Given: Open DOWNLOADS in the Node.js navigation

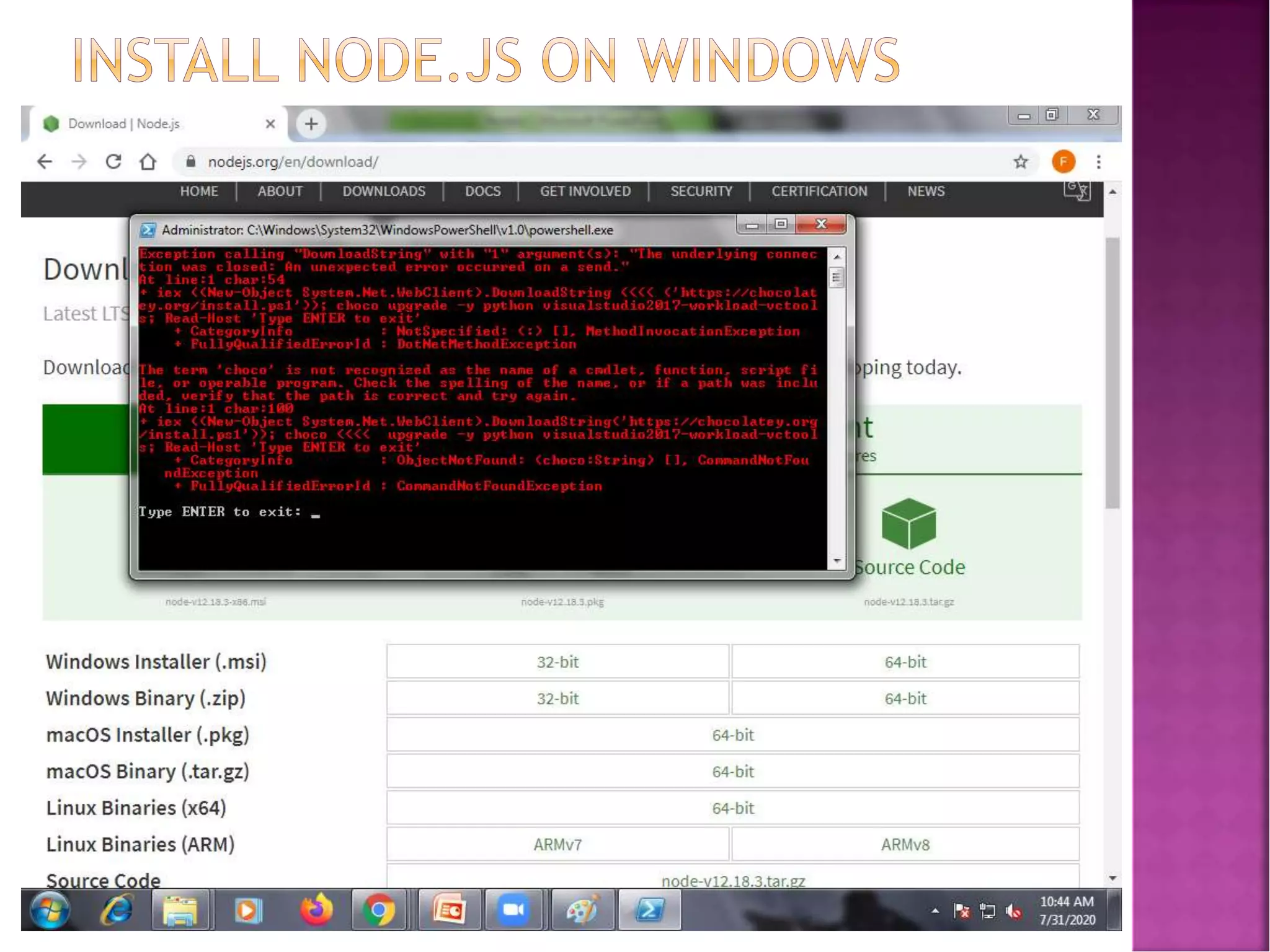Looking at the screenshot, I should 384,191.
